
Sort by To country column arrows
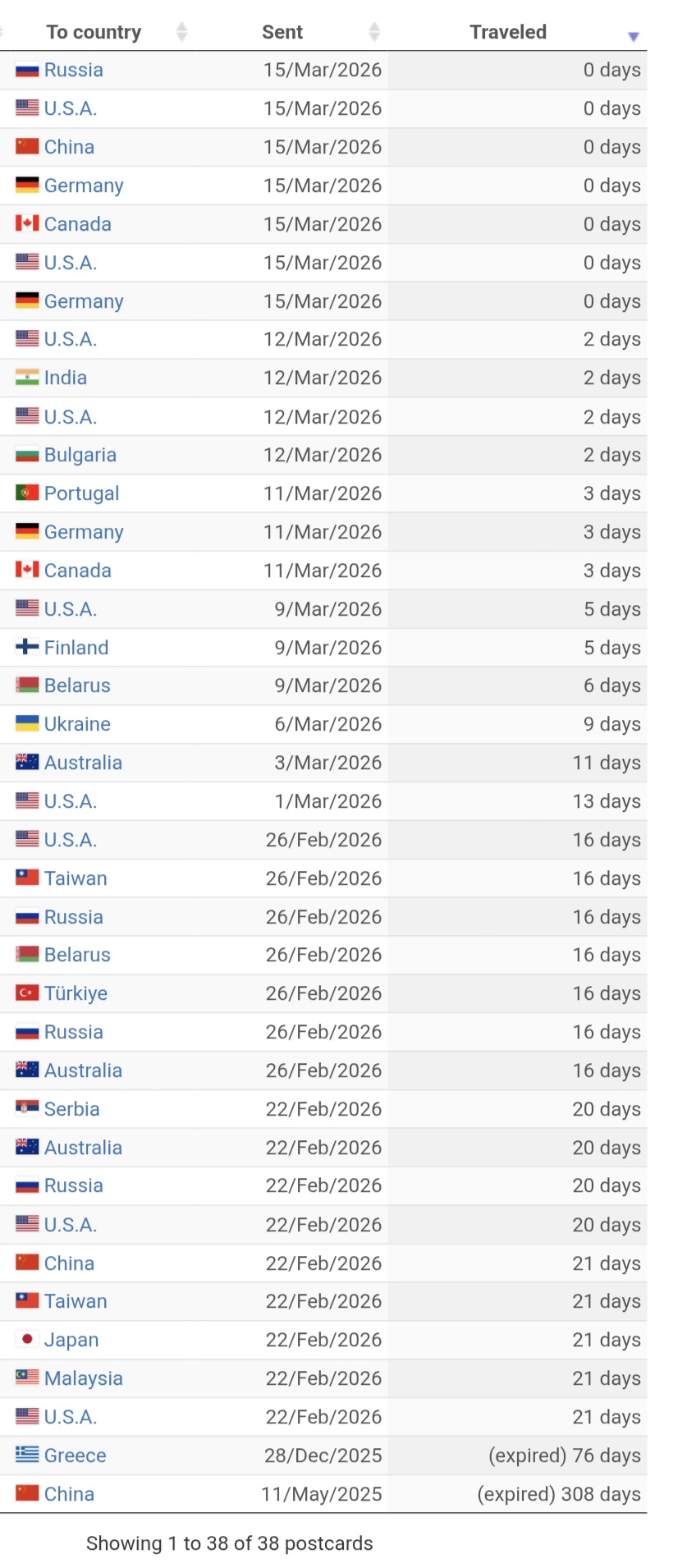point(182,32)
